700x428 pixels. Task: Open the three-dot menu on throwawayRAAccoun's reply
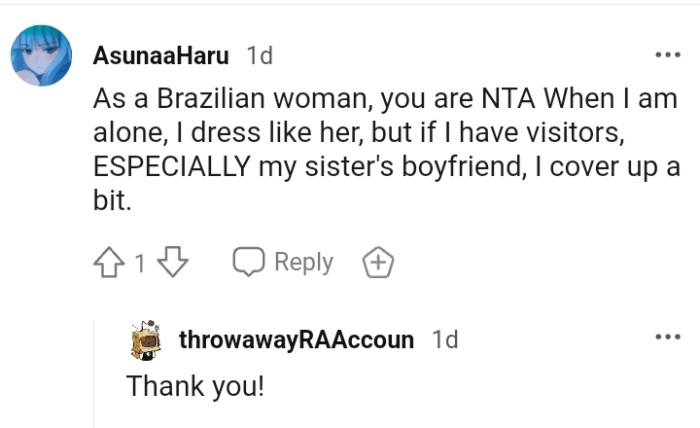pyautogui.click(x=666, y=337)
